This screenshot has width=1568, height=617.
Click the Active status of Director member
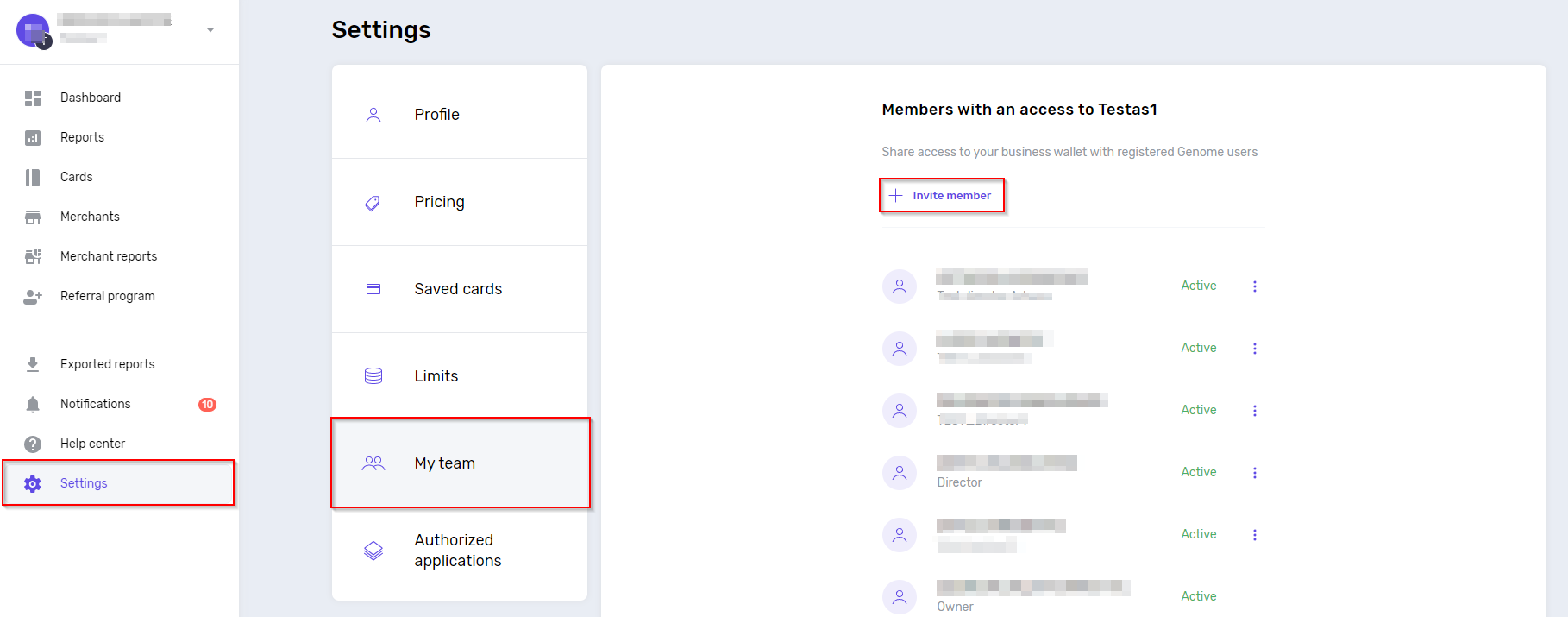[1199, 472]
